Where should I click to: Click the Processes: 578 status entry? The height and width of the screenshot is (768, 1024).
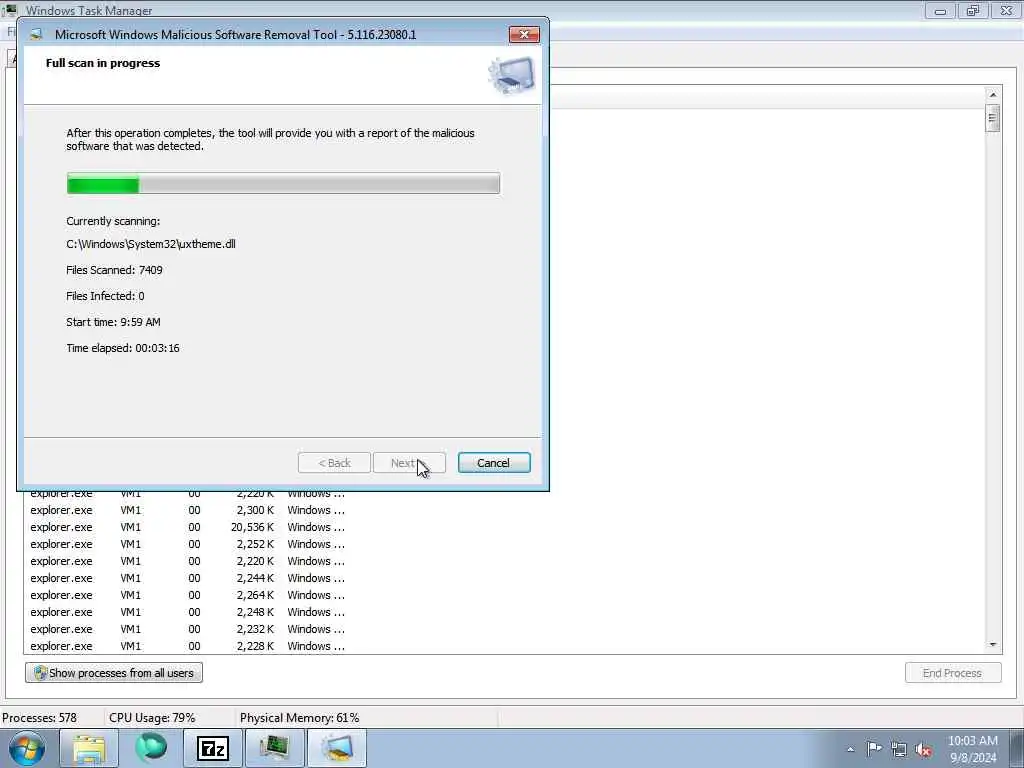click(x=40, y=718)
